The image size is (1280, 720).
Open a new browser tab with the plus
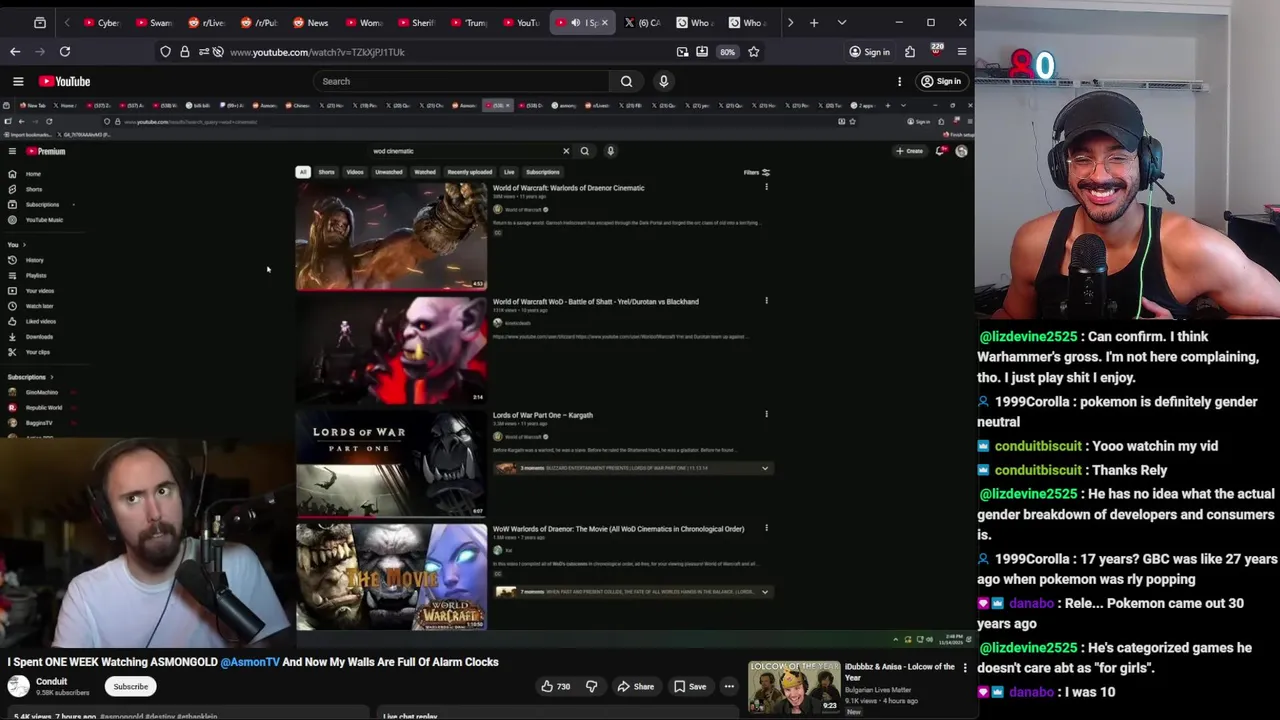point(814,22)
